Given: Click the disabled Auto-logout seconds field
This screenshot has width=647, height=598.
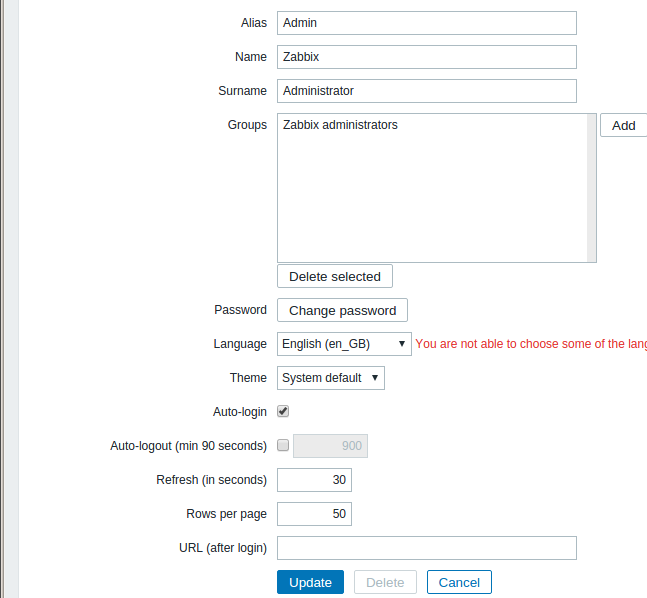Looking at the screenshot, I should pyautogui.click(x=332, y=446).
